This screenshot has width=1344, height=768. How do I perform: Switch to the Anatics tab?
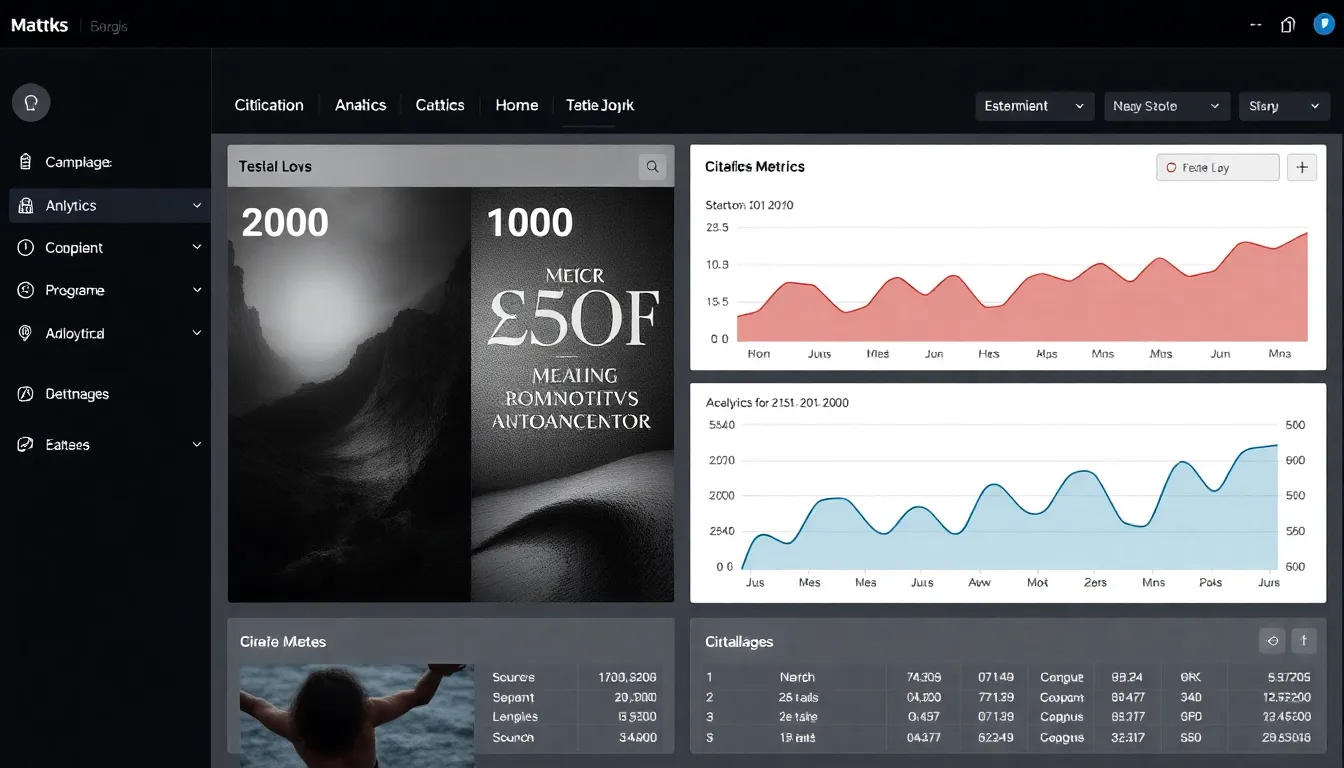[360, 105]
